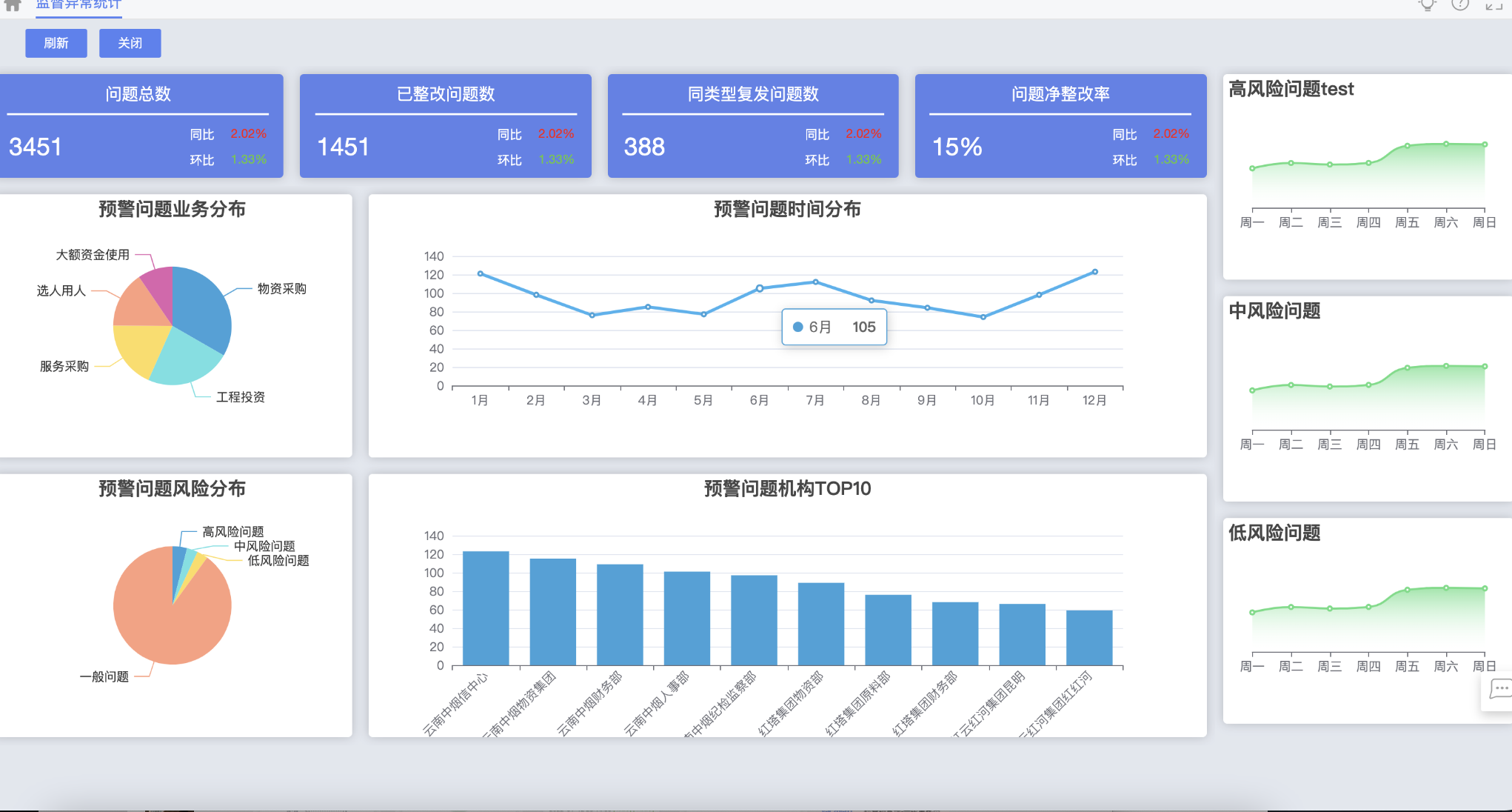The height and width of the screenshot is (812, 1512).
Task: Click the 预警问题风险分布 chart title
Action: [172, 488]
